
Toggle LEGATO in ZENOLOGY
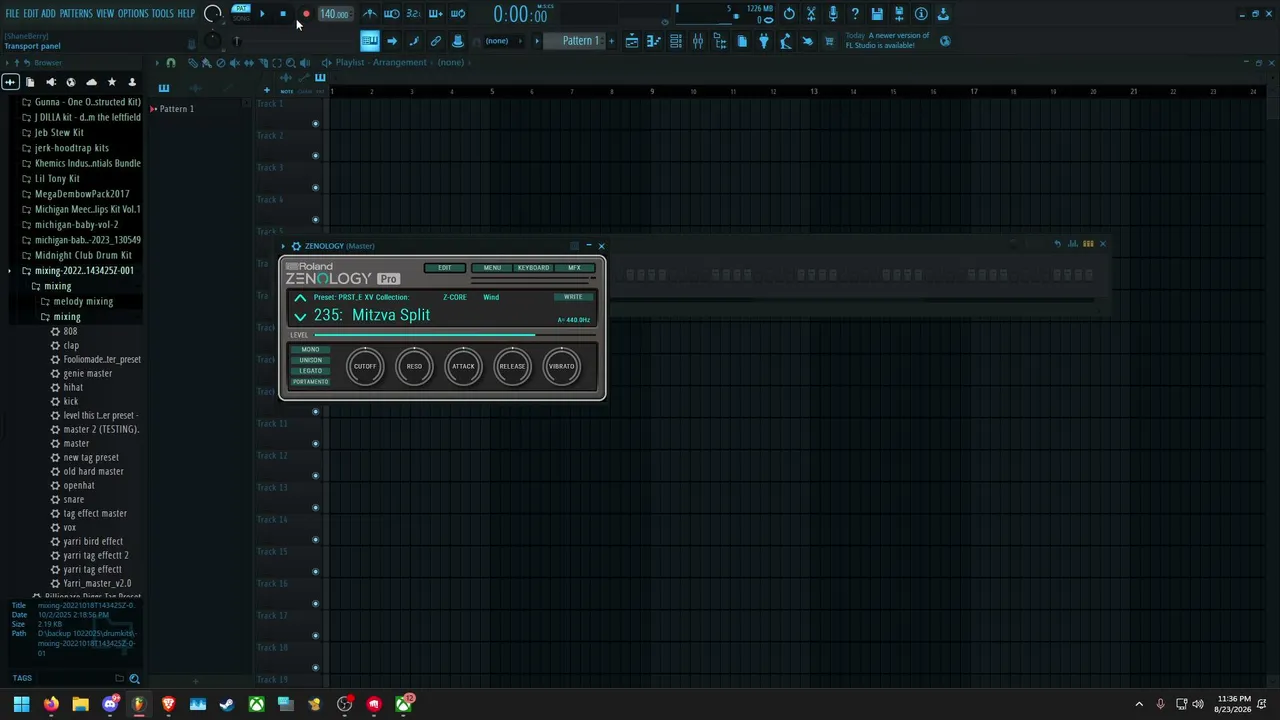[x=310, y=371]
